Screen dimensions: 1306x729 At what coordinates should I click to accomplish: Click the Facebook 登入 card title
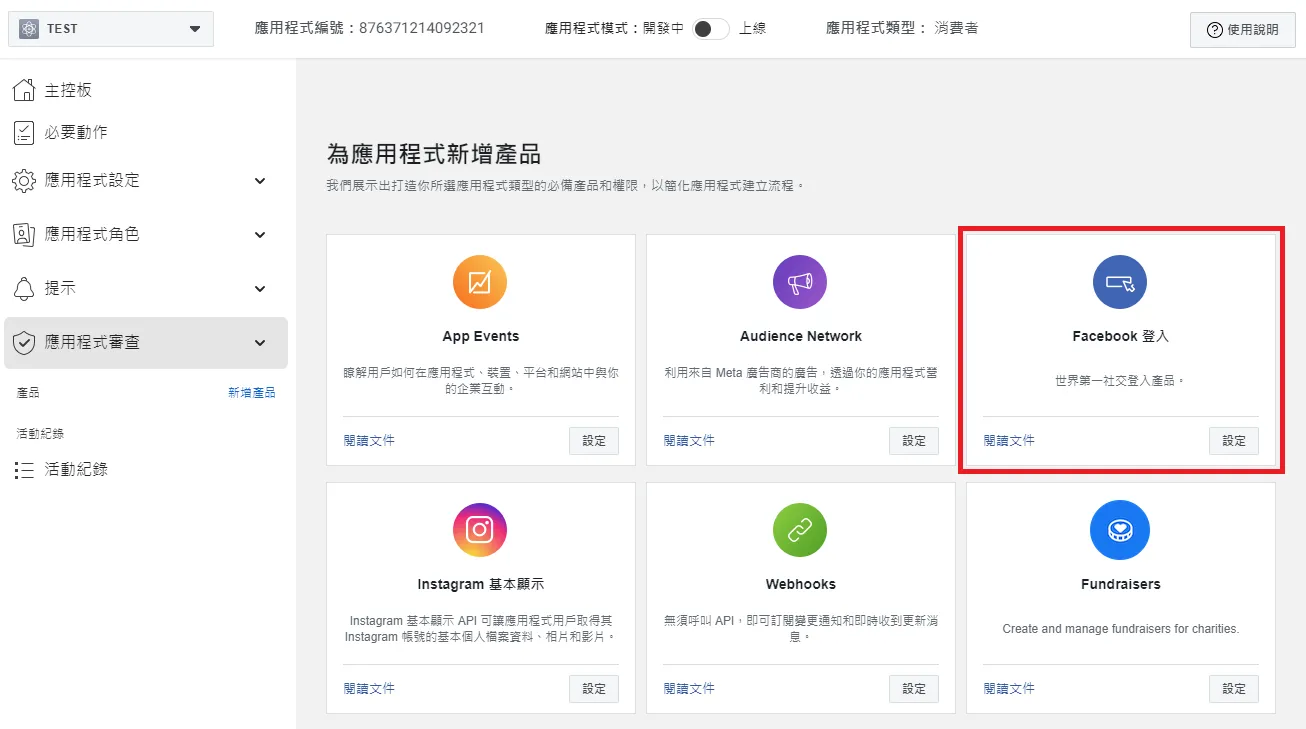pos(1121,336)
